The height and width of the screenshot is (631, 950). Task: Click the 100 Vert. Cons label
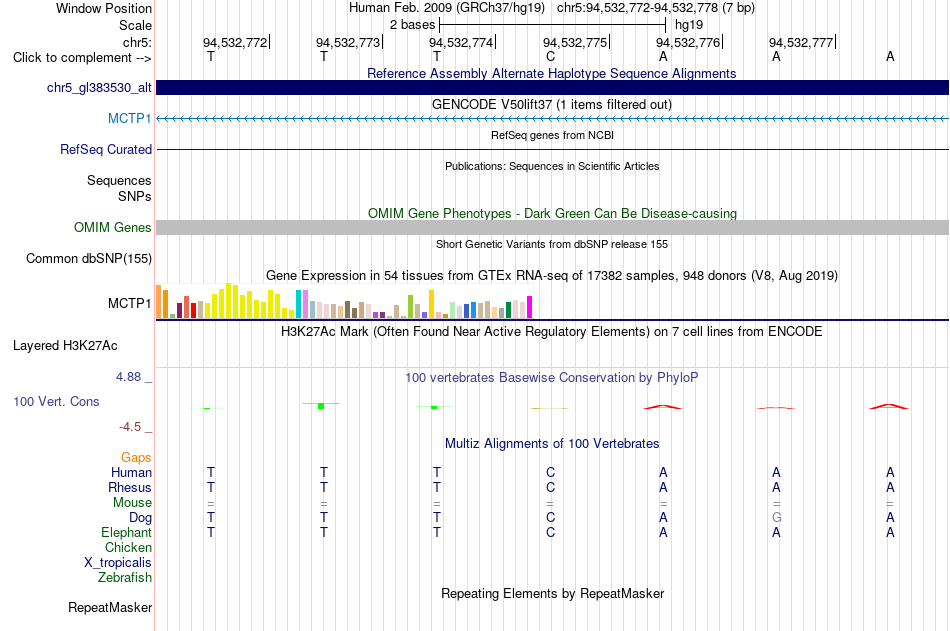click(x=56, y=401)
